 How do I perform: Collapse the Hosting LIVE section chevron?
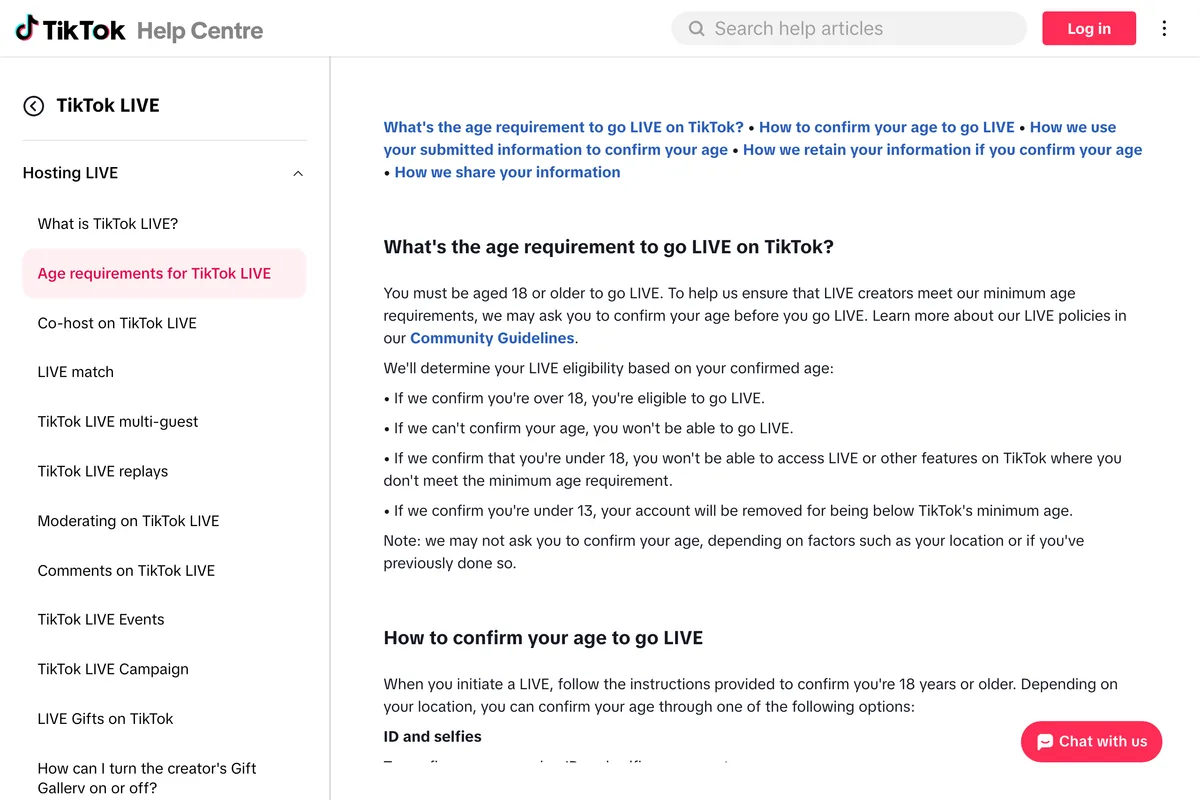click(298, 174)
